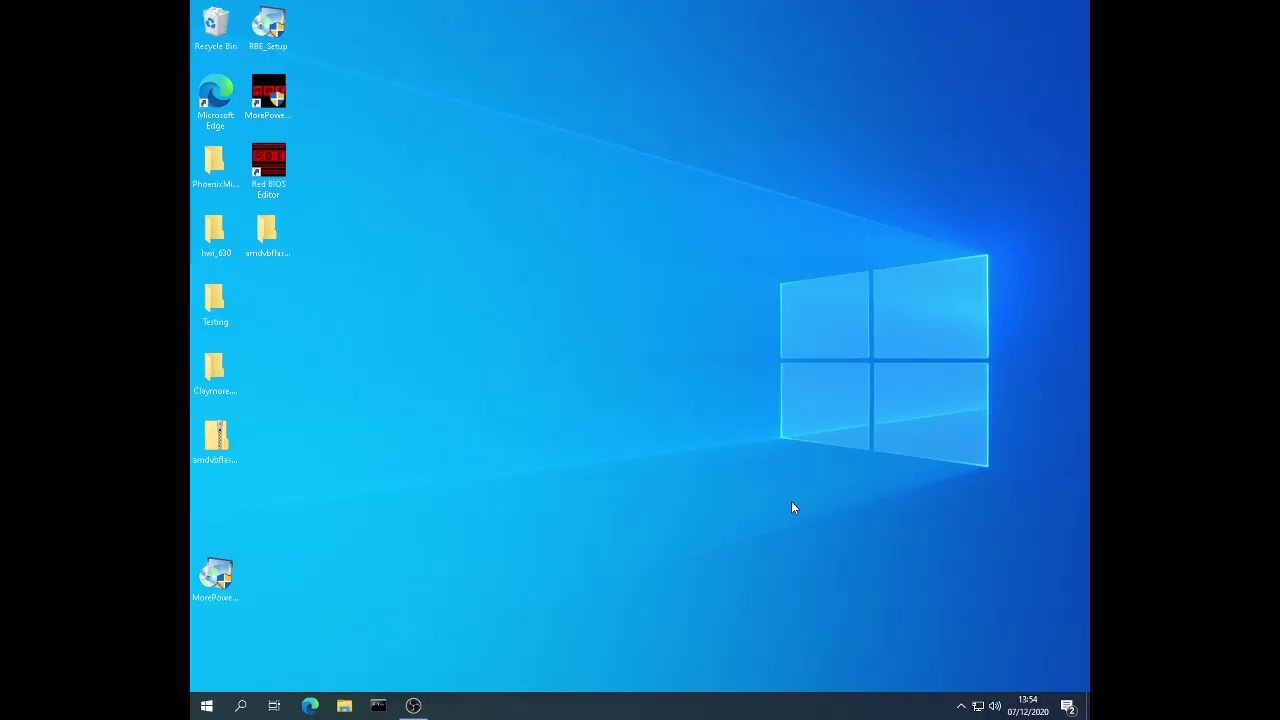Open the network status tray icon
1280x720 pixels.
[x=978, y=706]
